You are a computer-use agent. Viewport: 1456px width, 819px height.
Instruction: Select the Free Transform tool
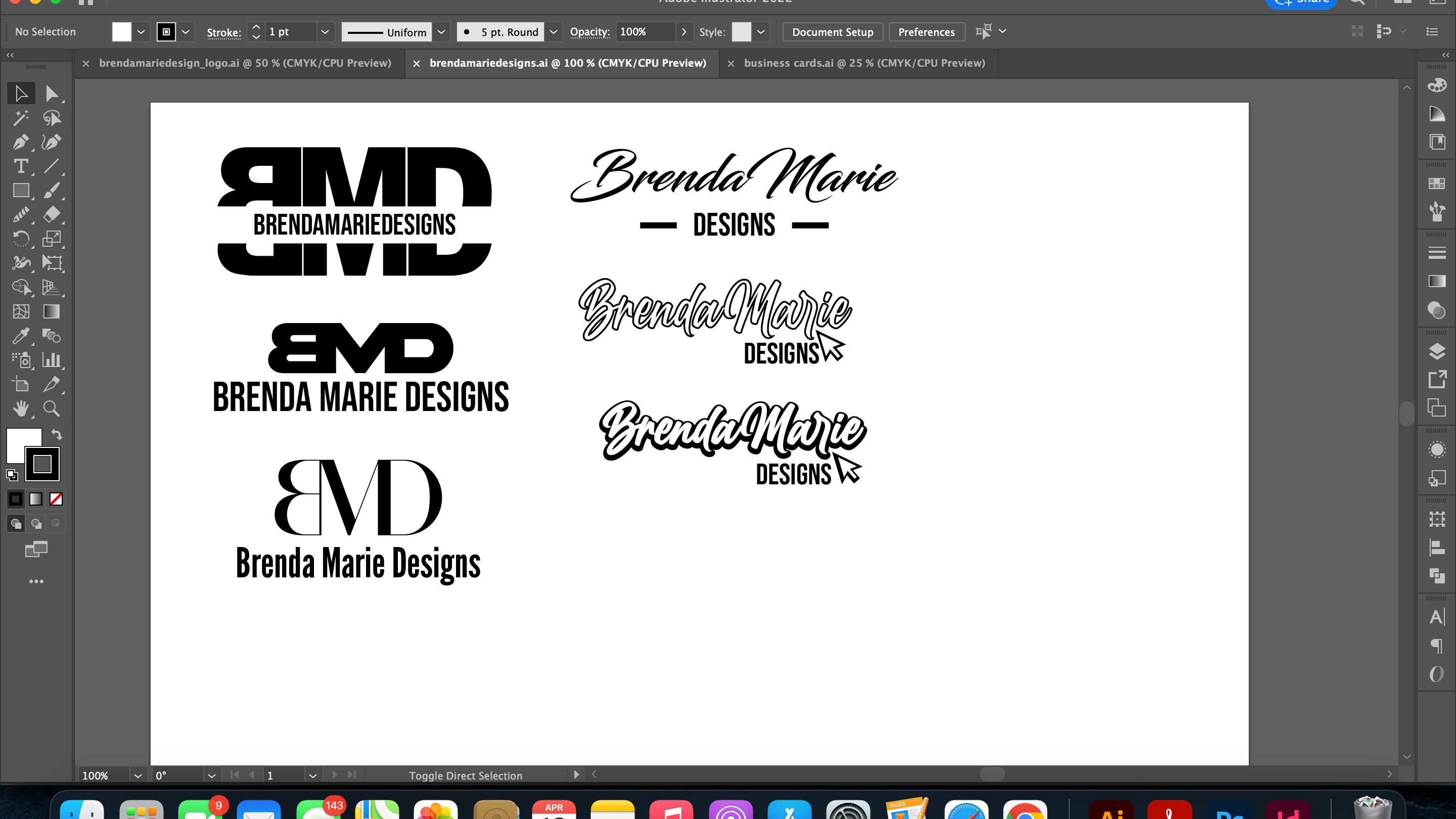pyautogui.click(x=52, y=263)
